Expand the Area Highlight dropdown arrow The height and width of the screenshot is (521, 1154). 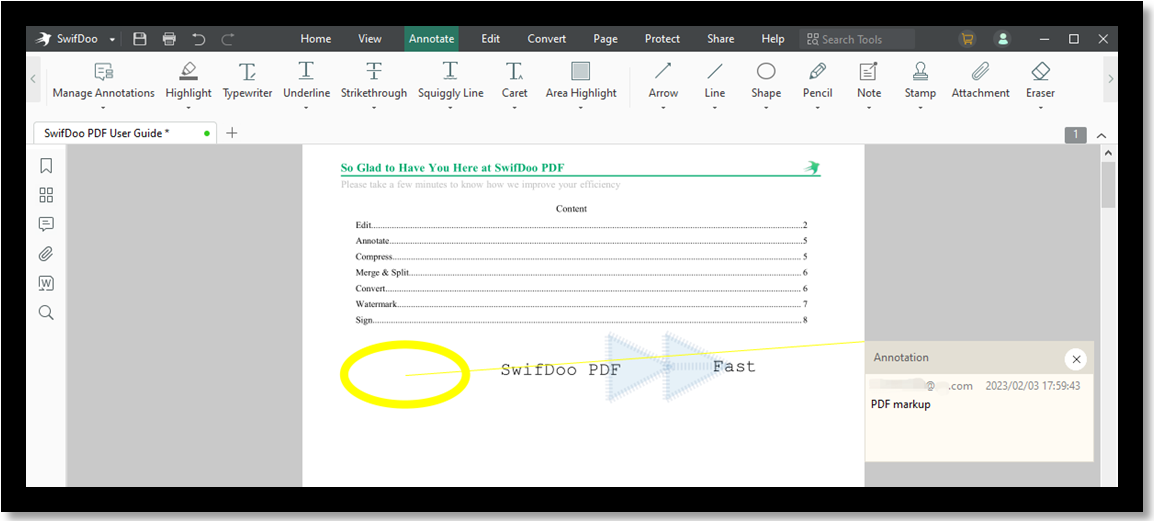coord(581,107)
